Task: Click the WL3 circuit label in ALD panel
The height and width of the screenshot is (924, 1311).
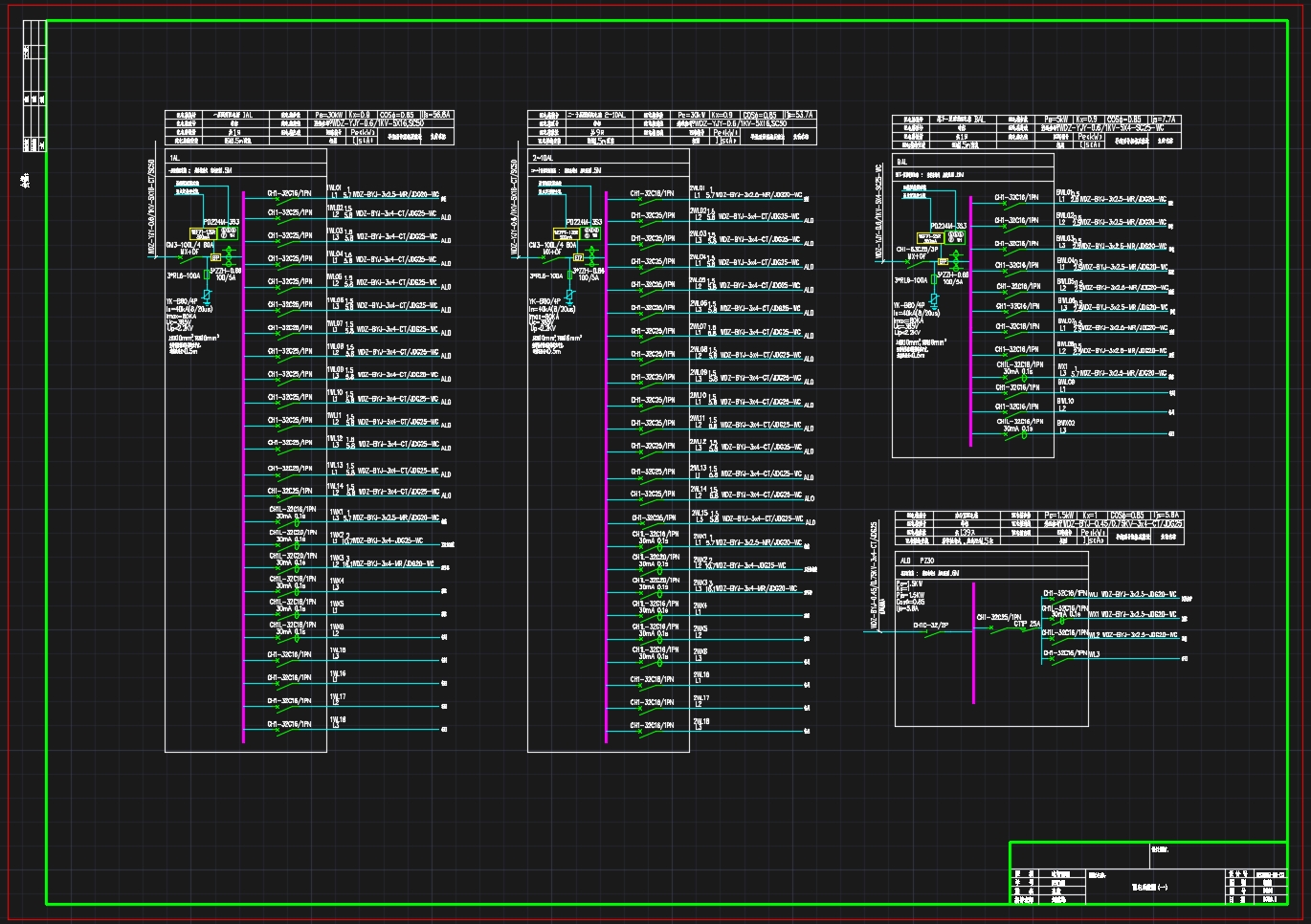Action: [1095, 654]
